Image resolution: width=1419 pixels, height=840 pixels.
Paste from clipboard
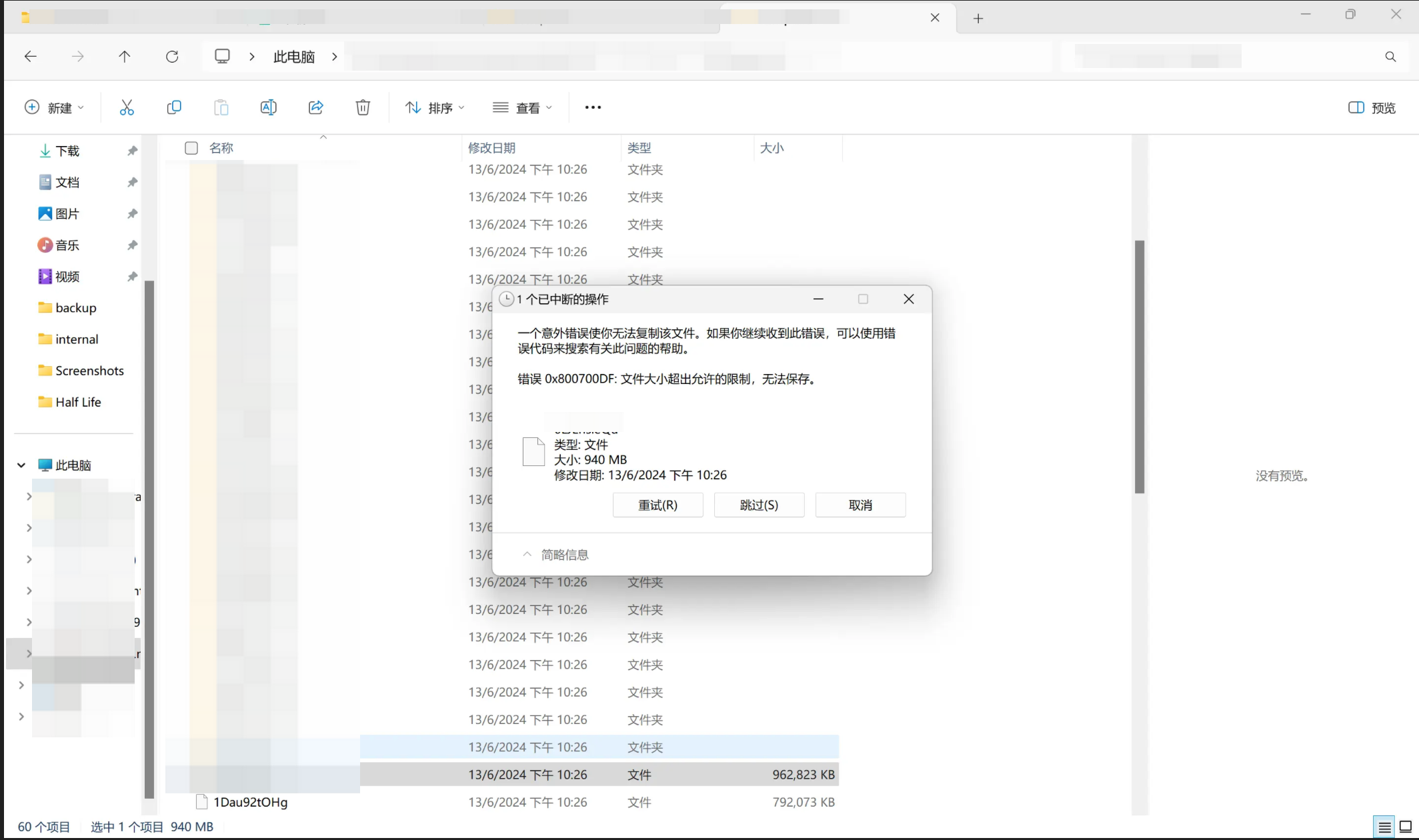[221, 107]
